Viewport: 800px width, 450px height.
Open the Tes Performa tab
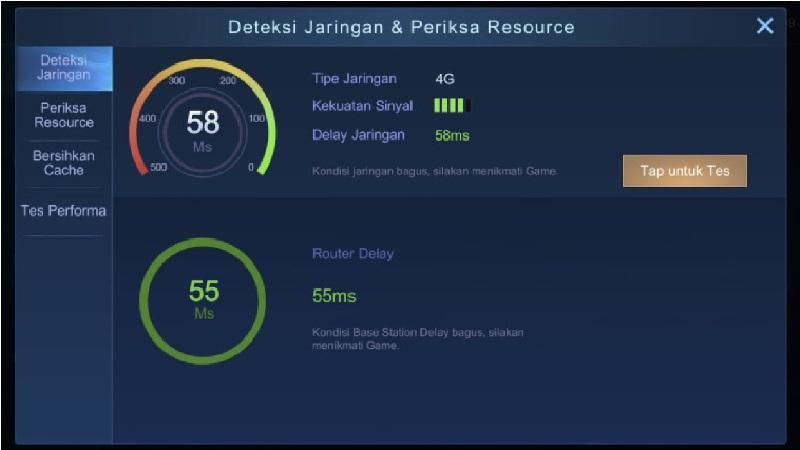tap(64, 211)
